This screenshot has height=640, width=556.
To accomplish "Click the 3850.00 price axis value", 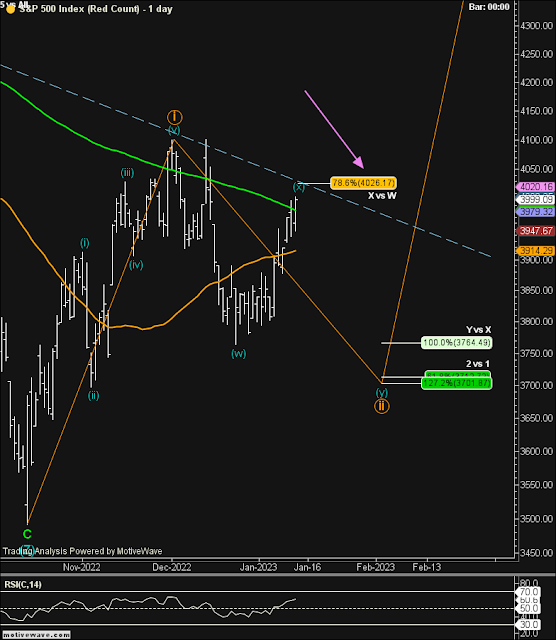I will tap(536, 290).
